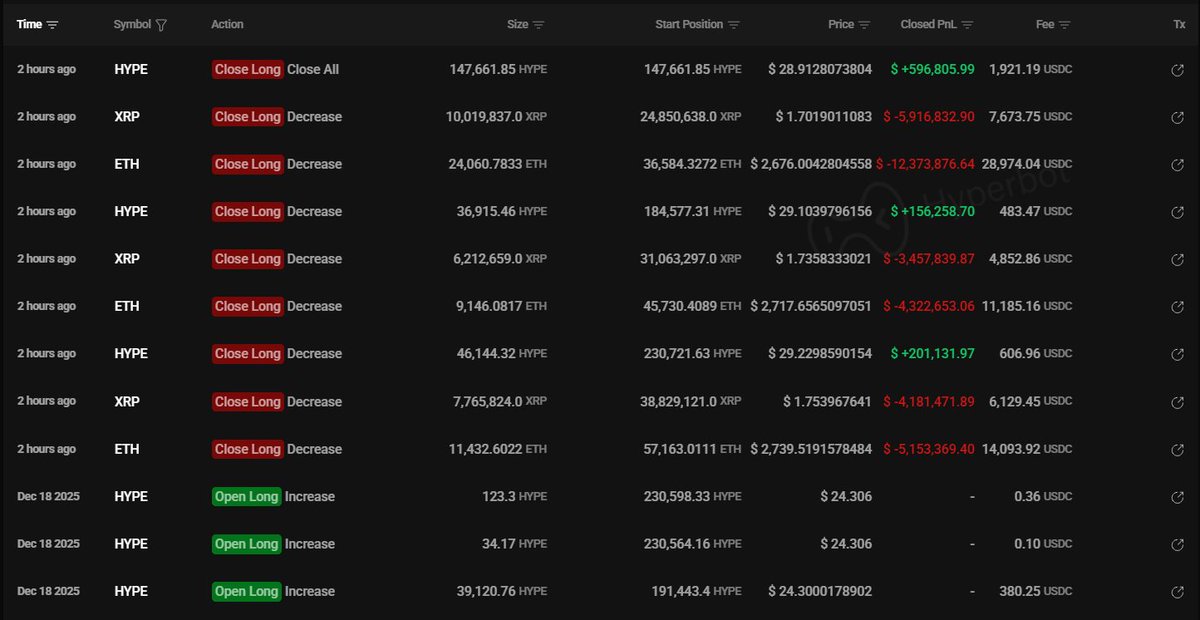The width and height of the screenshot is (1200, 620).
Task: Open Tx link for XRP 7,765,824.0 trade
Action: pos(1177,402)
